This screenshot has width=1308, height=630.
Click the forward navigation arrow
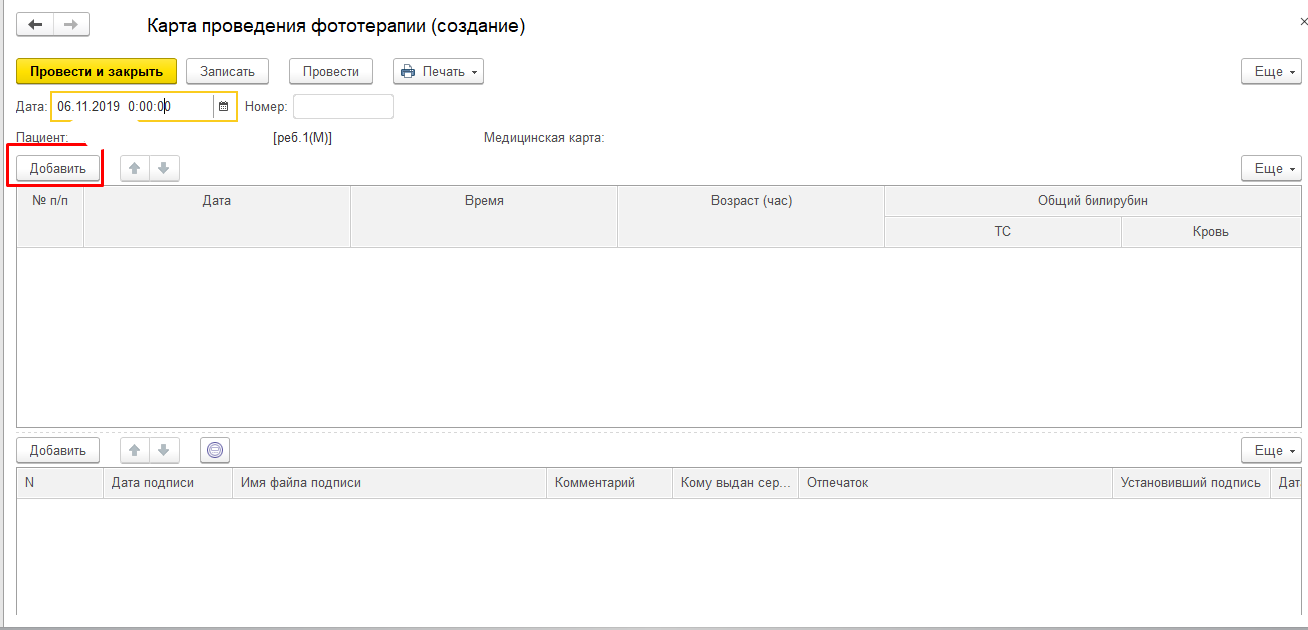tap(71, 25)
